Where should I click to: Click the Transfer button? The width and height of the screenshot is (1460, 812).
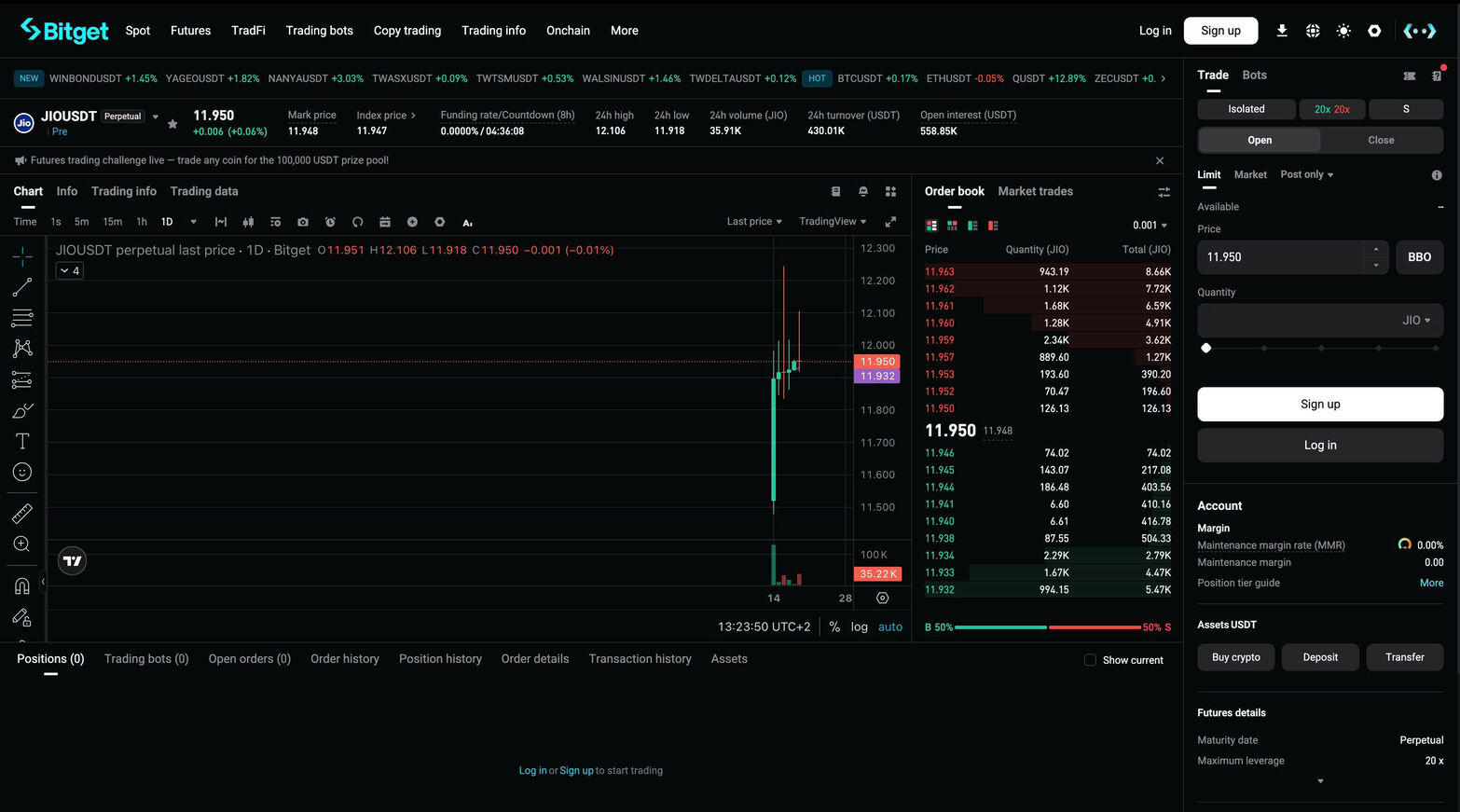tap(1405, 657)
